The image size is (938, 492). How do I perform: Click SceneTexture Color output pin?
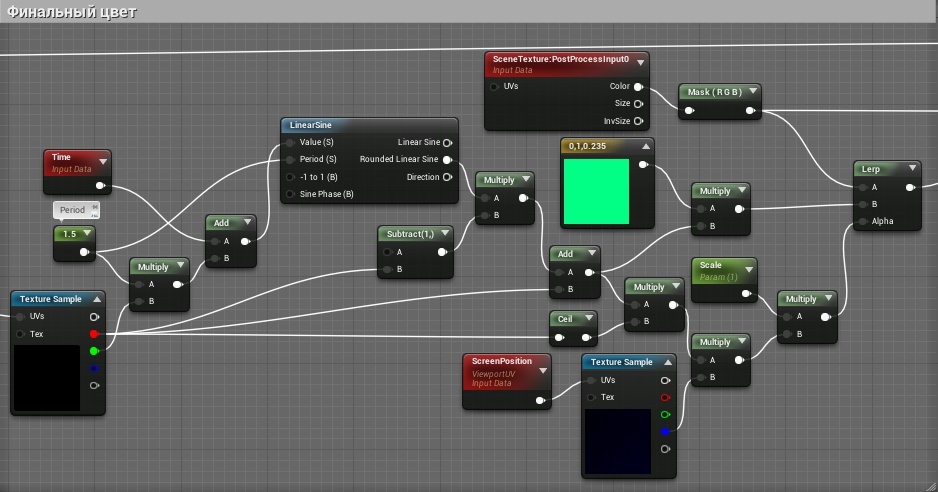pos(638,87)
